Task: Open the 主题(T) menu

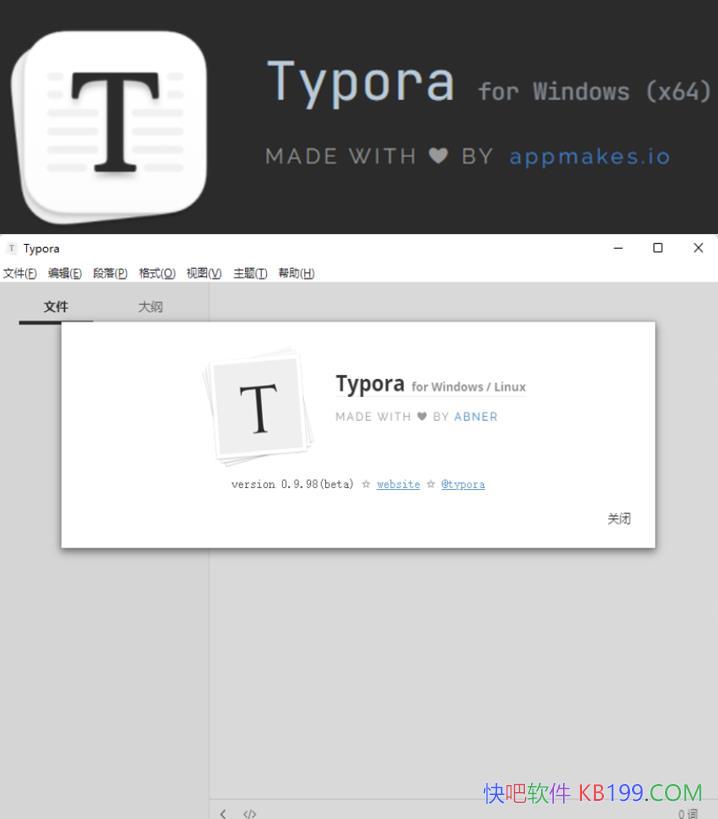Action: (250, 273)
